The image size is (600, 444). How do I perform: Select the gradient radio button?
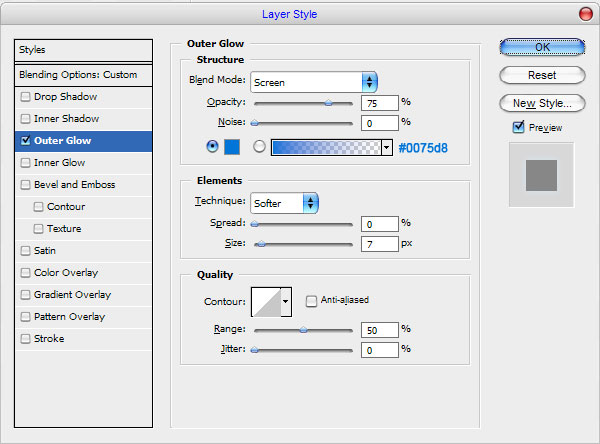tap(259, 146)
